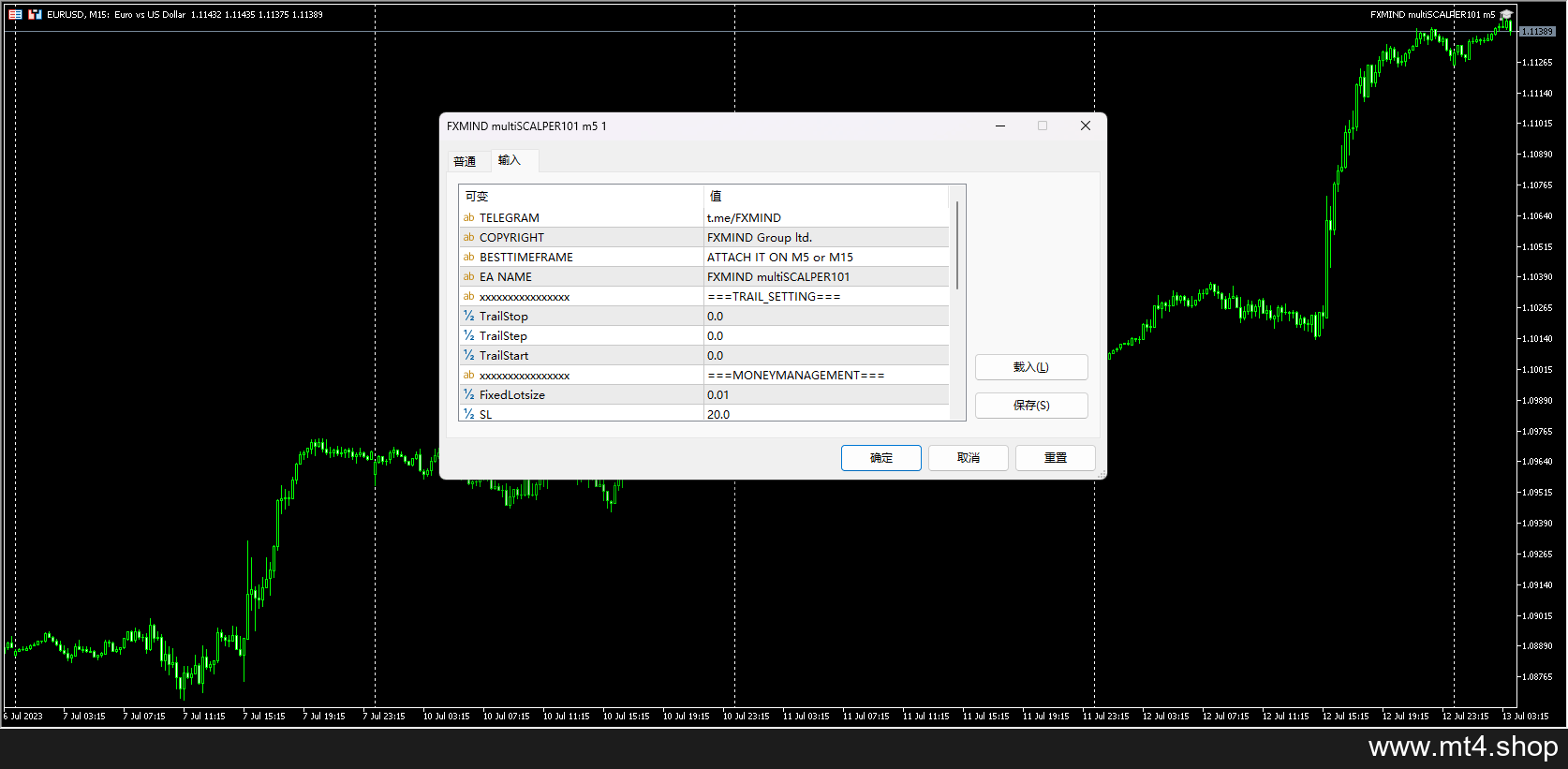1568x769 pixels.
Task: Click the inputs table vertical scrollbar
Action: (x=957, y=245)
